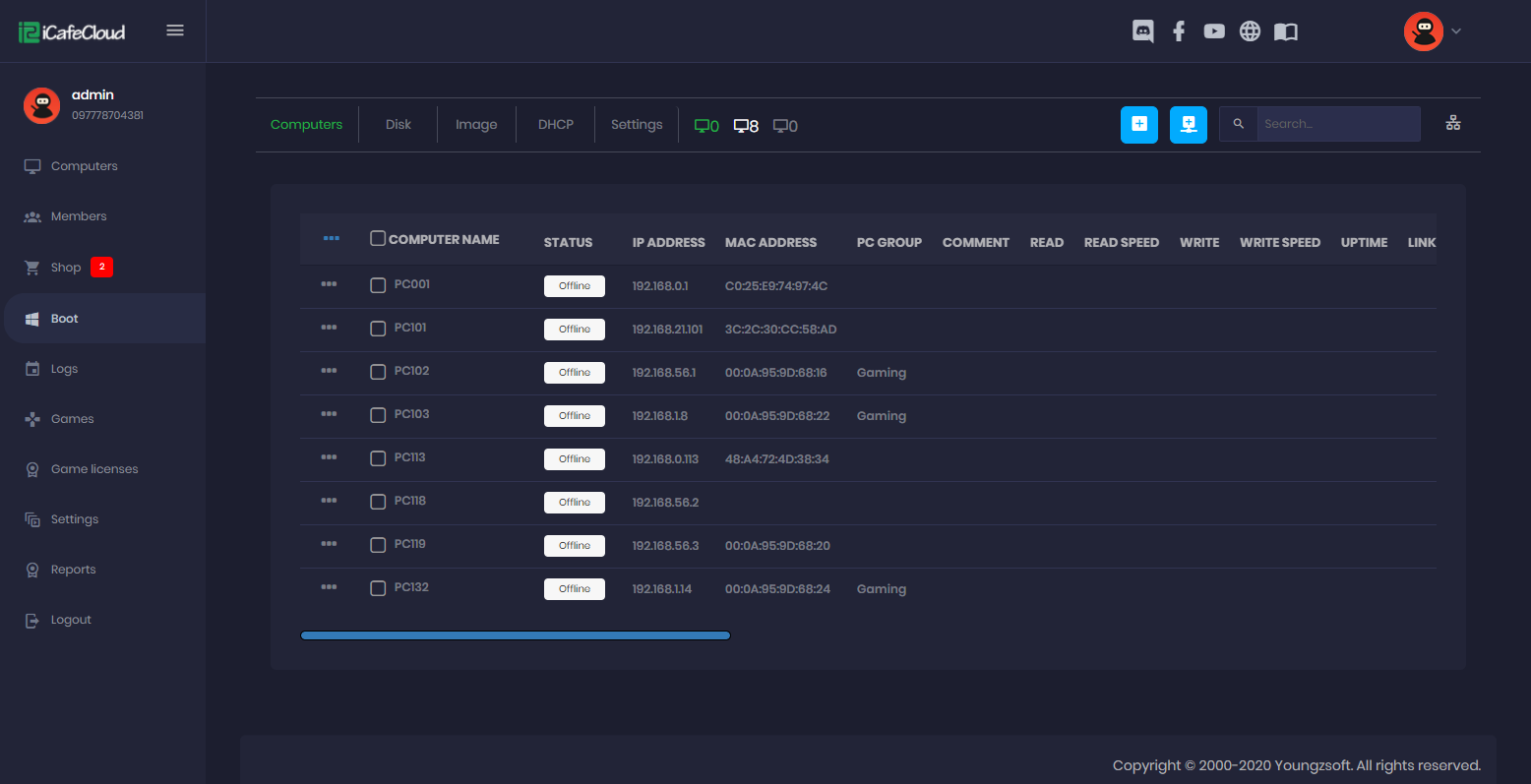
Task: Open the documentation book icon
Action: pos(1285,31)
